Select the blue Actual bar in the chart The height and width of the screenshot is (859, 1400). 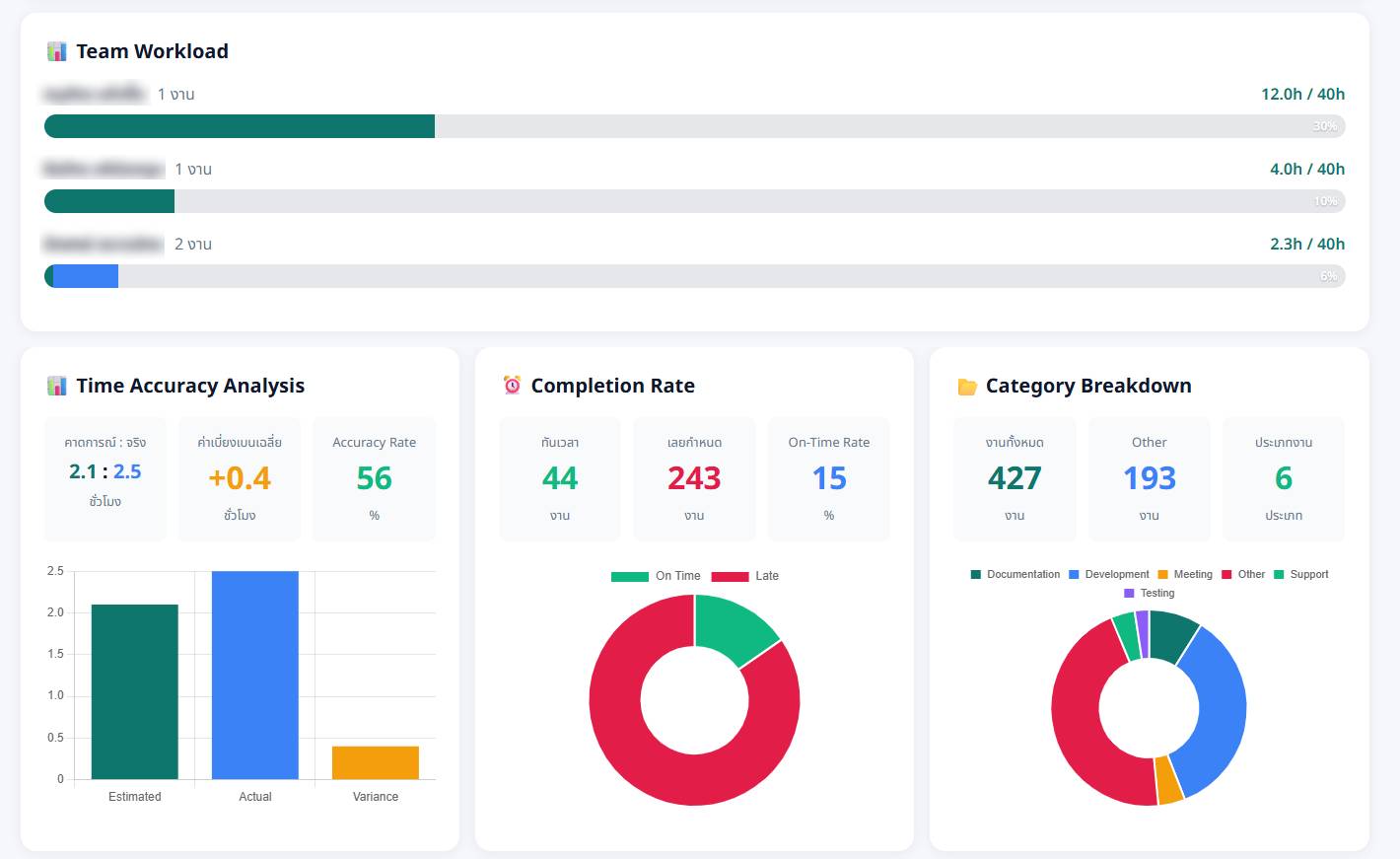255,675
